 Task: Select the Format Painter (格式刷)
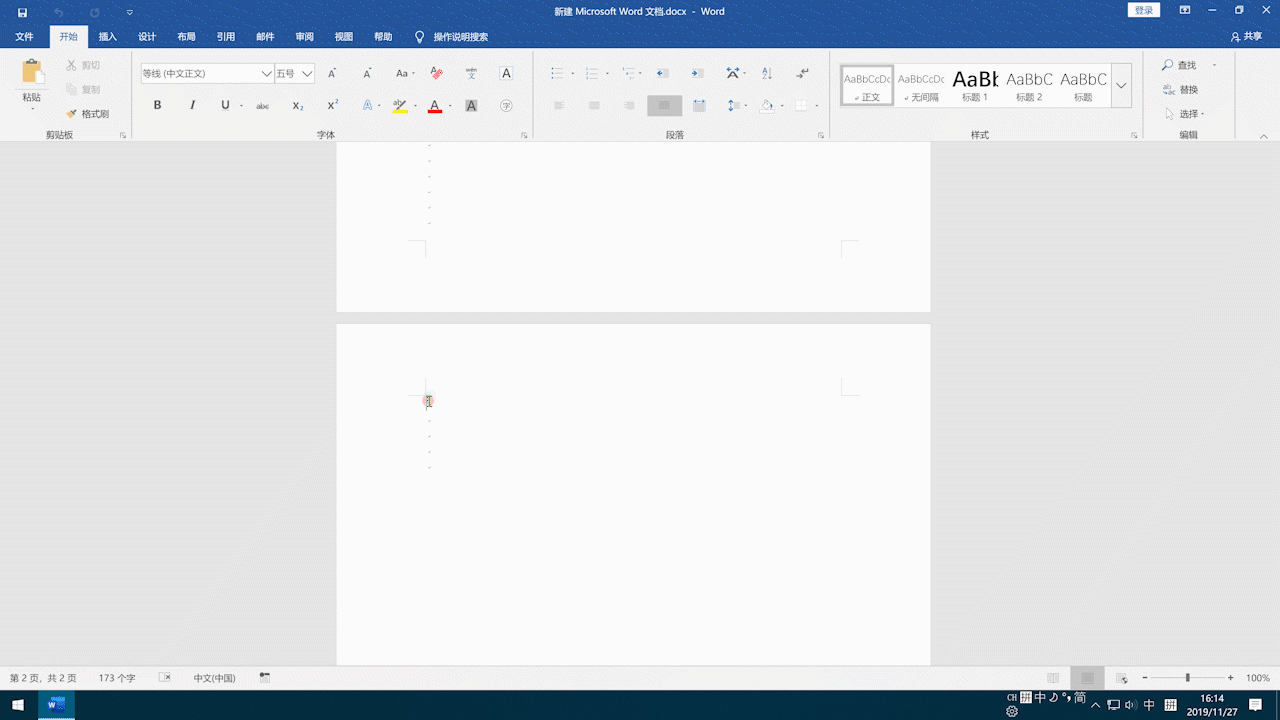click(x=87, y=114)
